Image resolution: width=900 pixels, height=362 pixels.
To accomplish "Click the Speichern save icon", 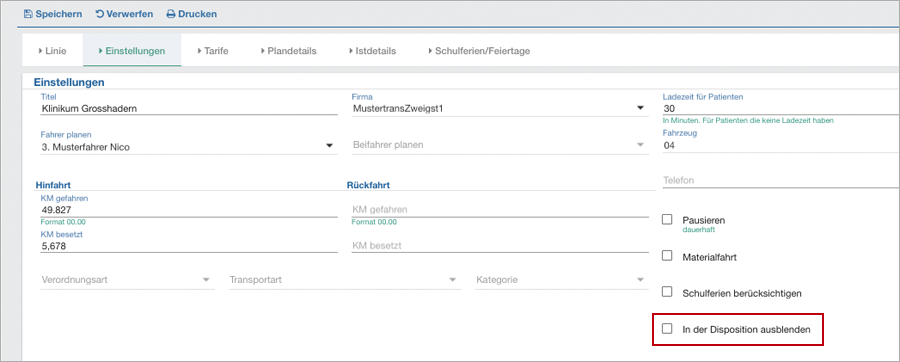I will [28, 14].
